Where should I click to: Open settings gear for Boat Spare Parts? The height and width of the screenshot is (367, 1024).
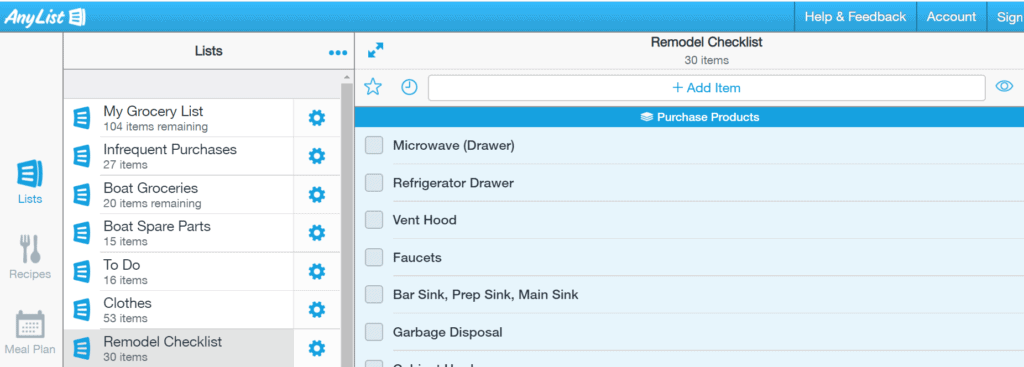pyautogui.click(x=317, y=233)
